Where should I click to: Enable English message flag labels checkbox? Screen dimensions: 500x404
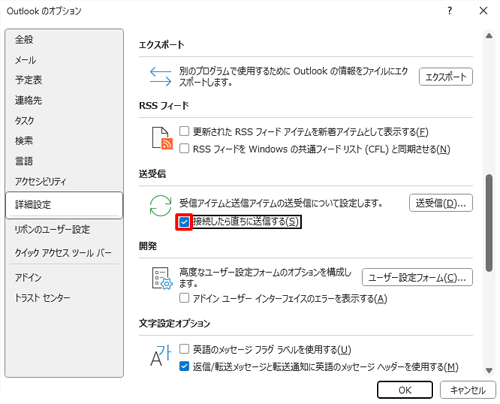pyautogui.click(x=184, y=349)
